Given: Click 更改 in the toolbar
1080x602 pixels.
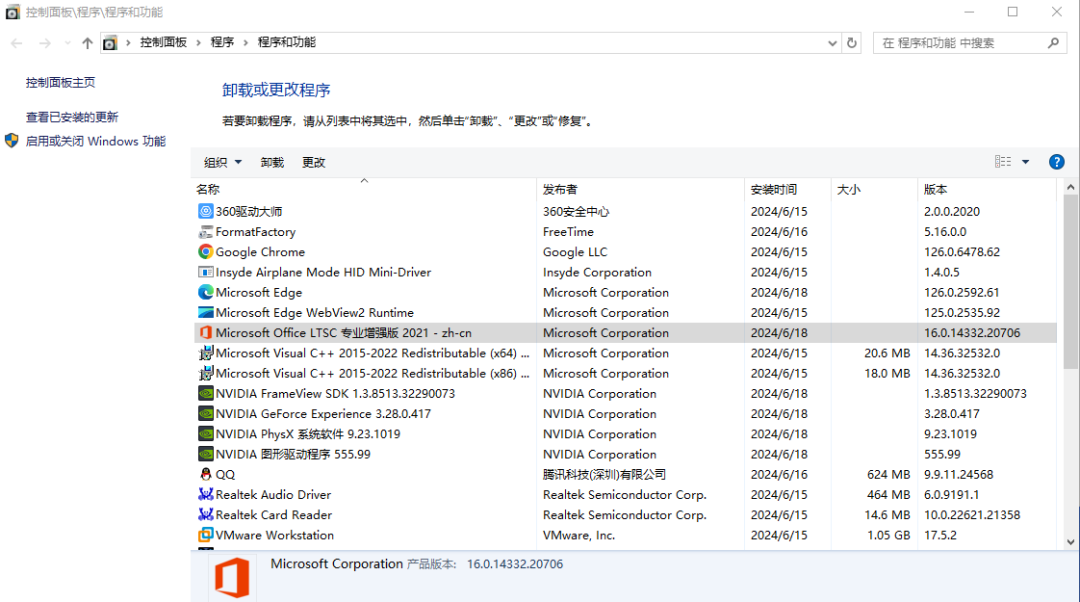Looking at the screenshot, I should pos(313,163).
